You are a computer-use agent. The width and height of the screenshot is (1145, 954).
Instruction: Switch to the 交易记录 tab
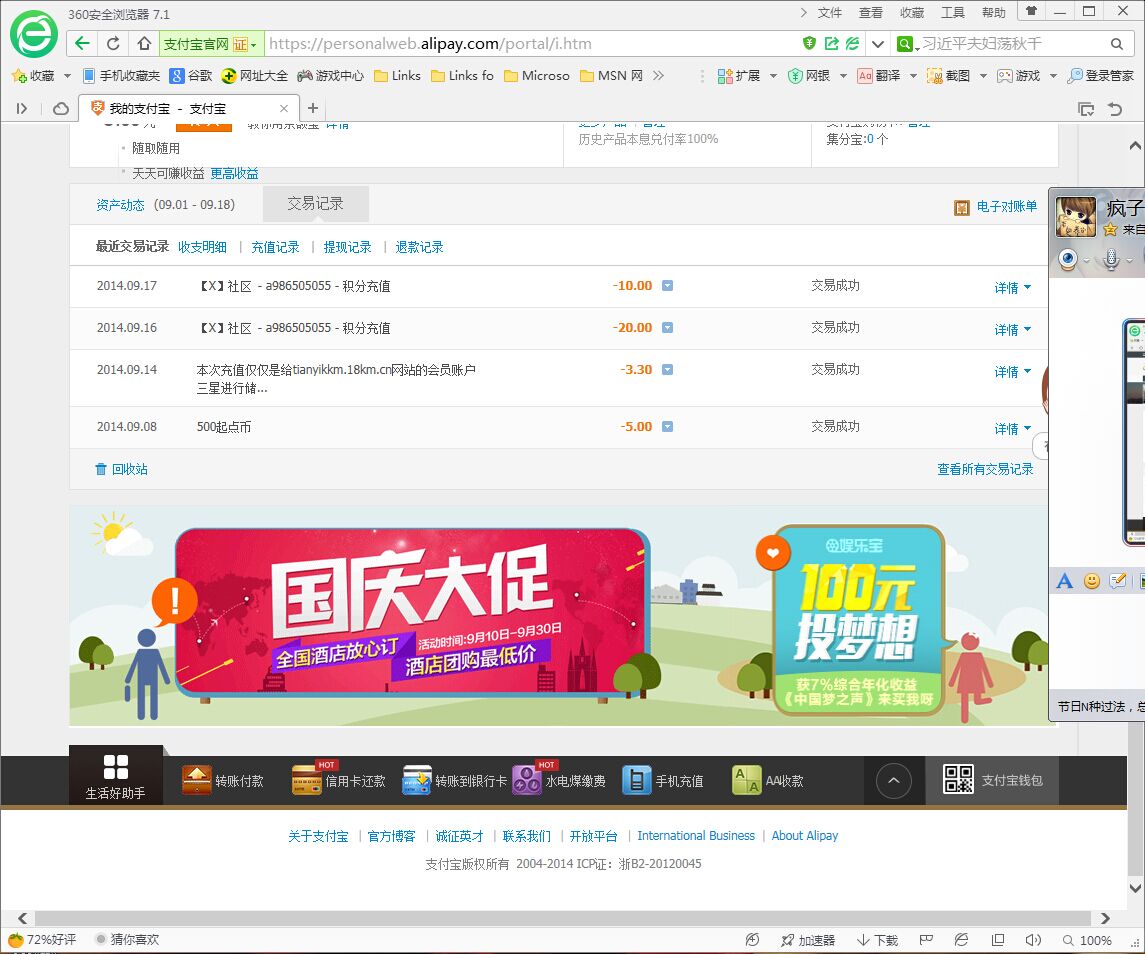pyautogui.click(x=315, y=204)
